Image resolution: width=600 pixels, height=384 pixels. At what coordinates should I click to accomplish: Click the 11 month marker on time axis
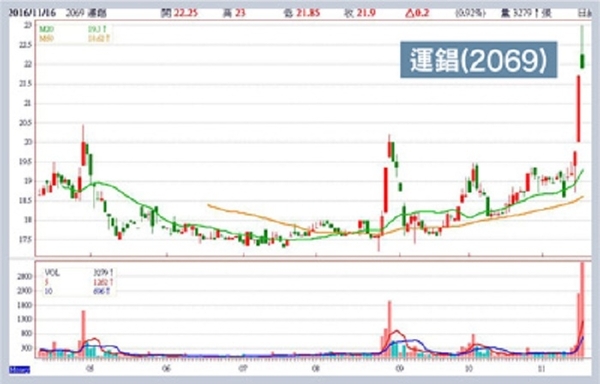pyautogui.click(x=541, y=369)
